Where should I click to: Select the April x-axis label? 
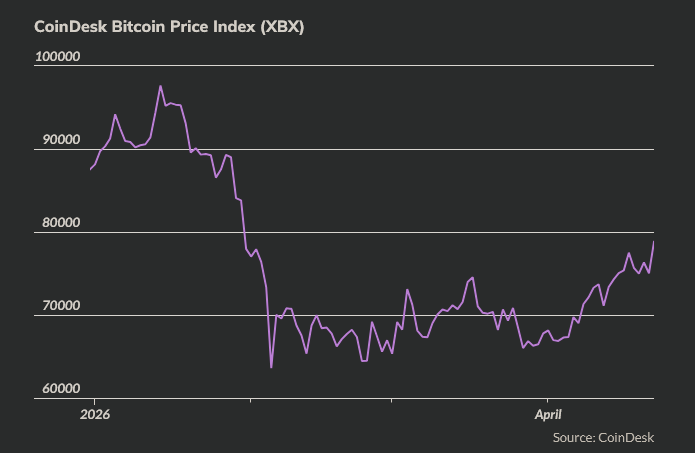pyautogui.click(x=547, y=413)
